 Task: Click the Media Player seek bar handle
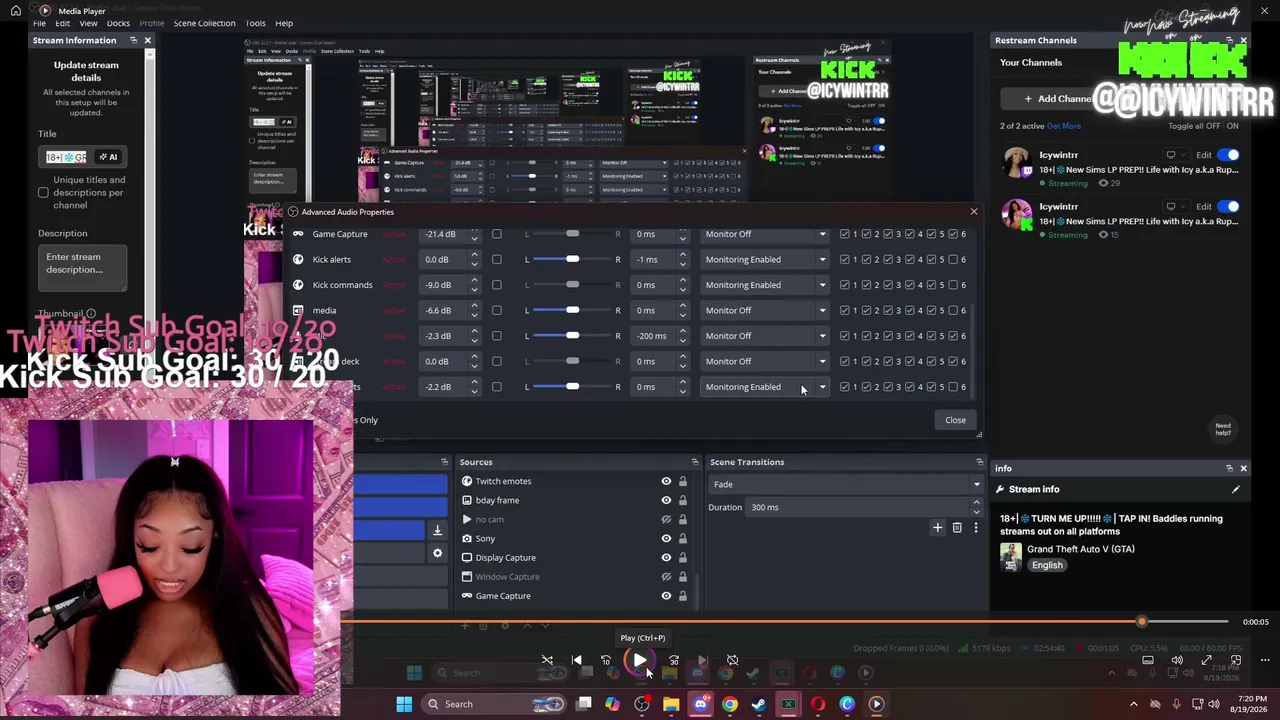tap(1141, 621)
